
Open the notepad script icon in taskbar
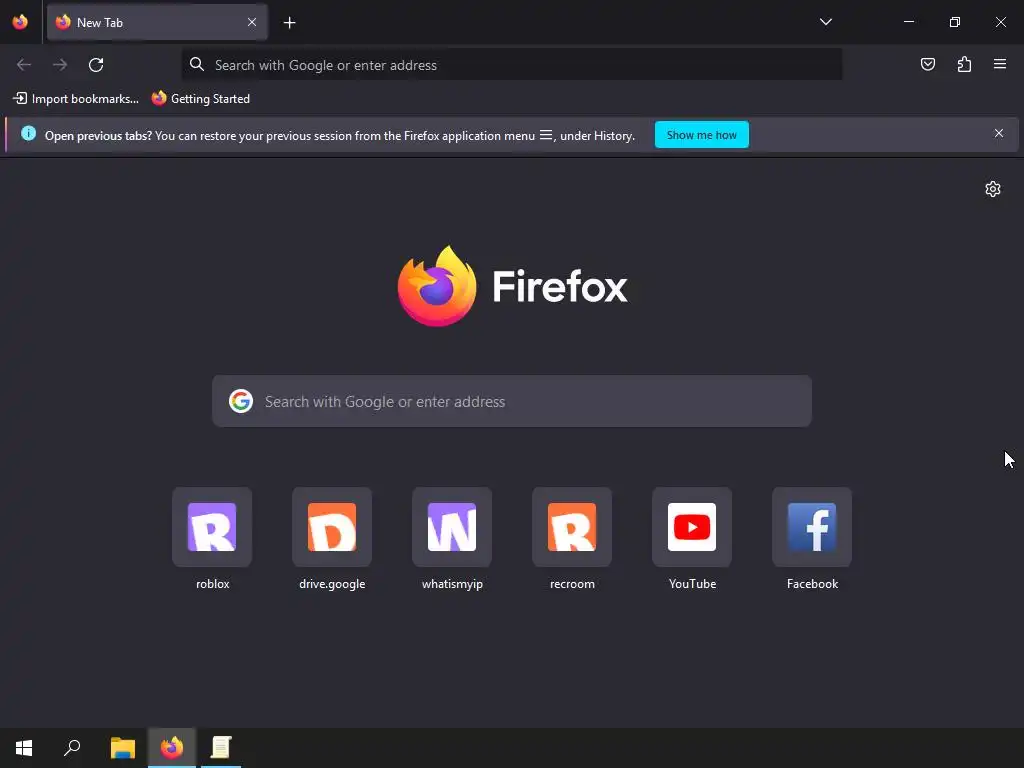pos(221,748)
